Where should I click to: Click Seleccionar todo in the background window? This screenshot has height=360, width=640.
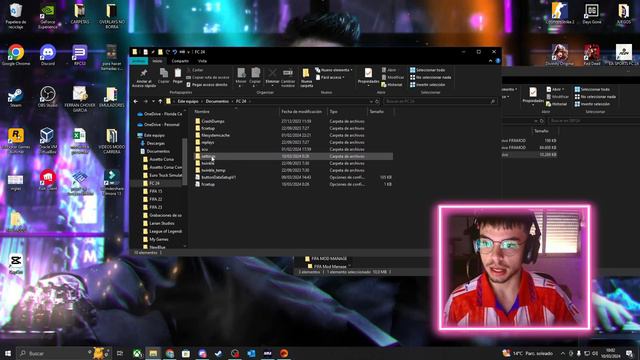click(592, 89)
